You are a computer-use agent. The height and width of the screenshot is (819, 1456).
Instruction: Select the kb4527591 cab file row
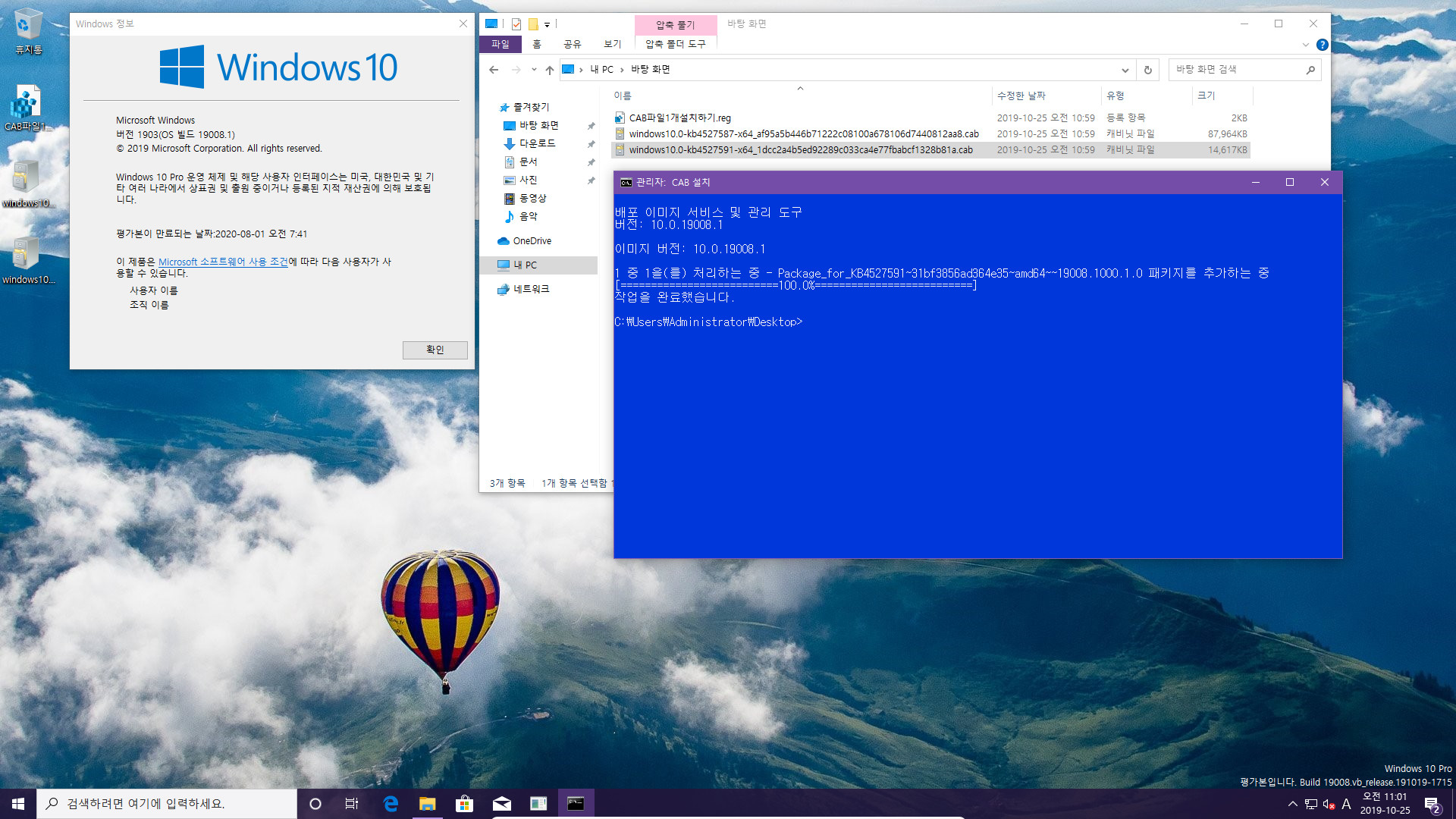pos(930,150)
